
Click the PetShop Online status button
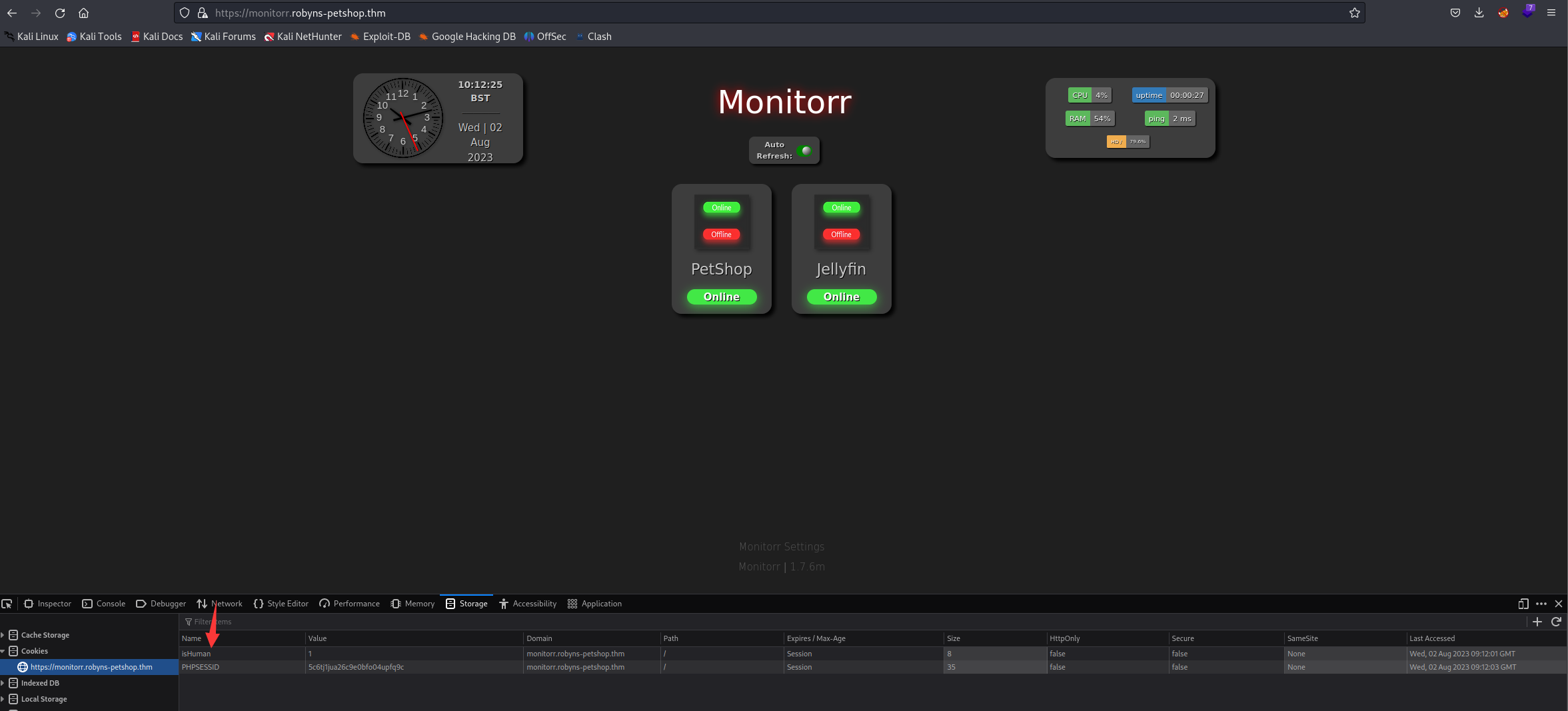(721, 297)
